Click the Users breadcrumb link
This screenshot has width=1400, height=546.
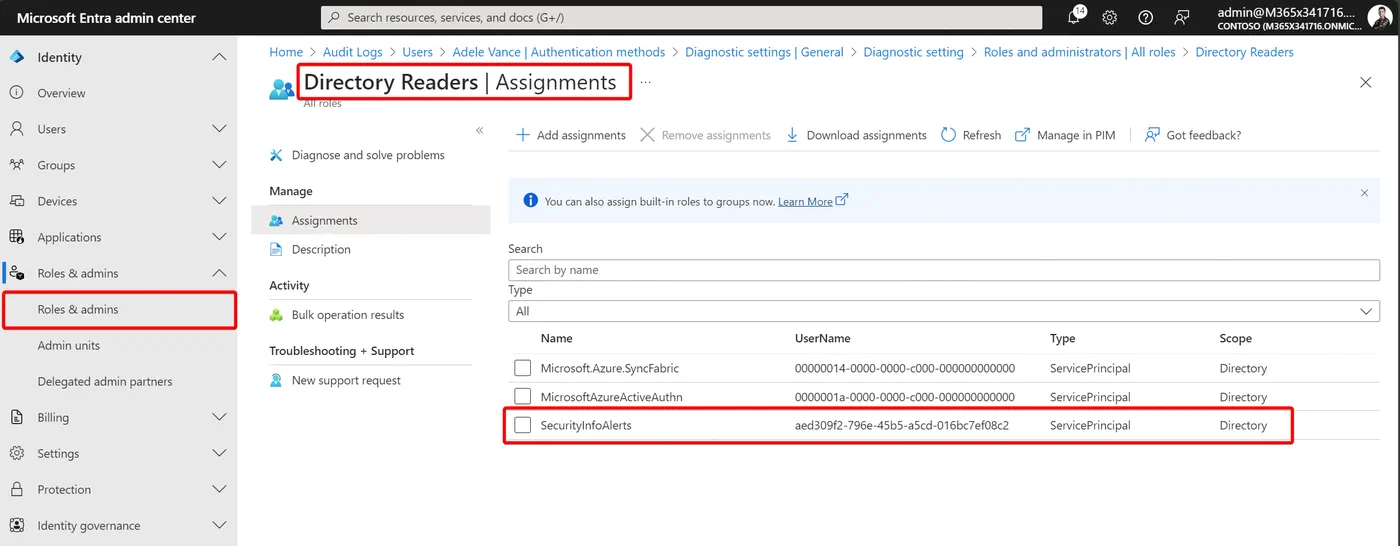tap(418, 52)
